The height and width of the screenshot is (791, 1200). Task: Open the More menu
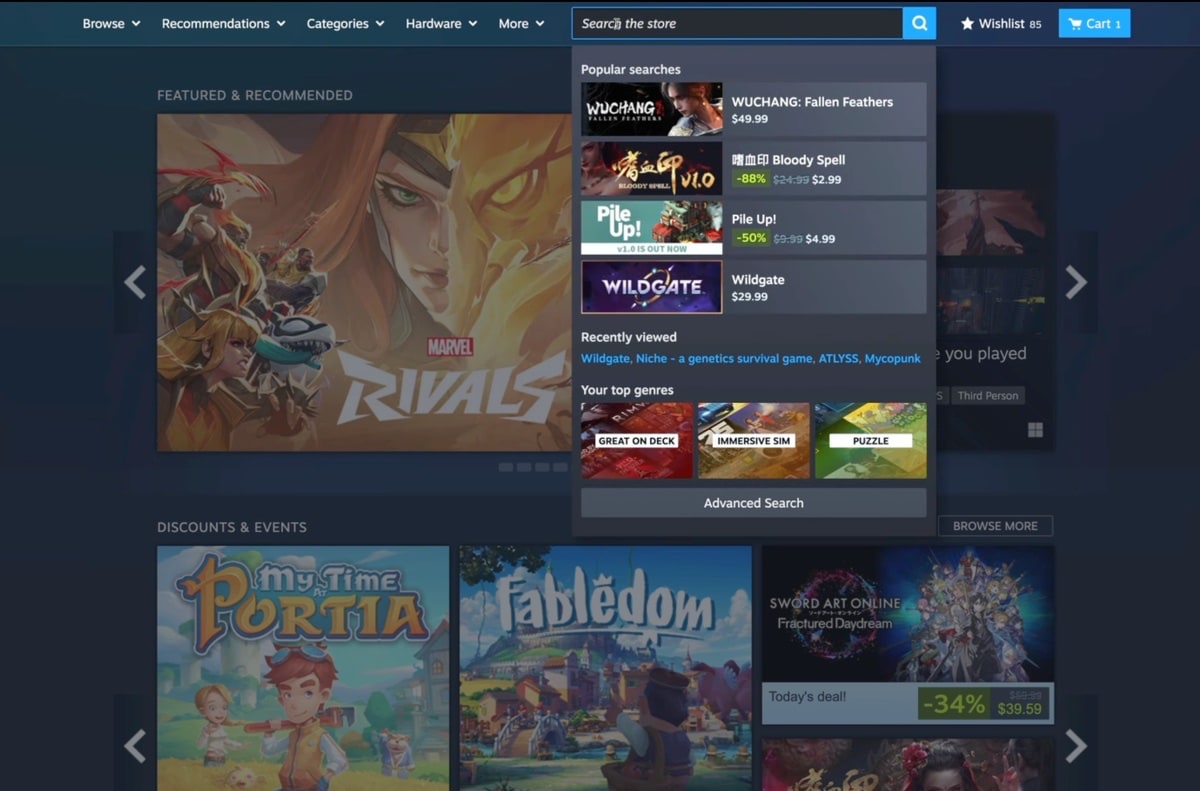pos(521,23)
